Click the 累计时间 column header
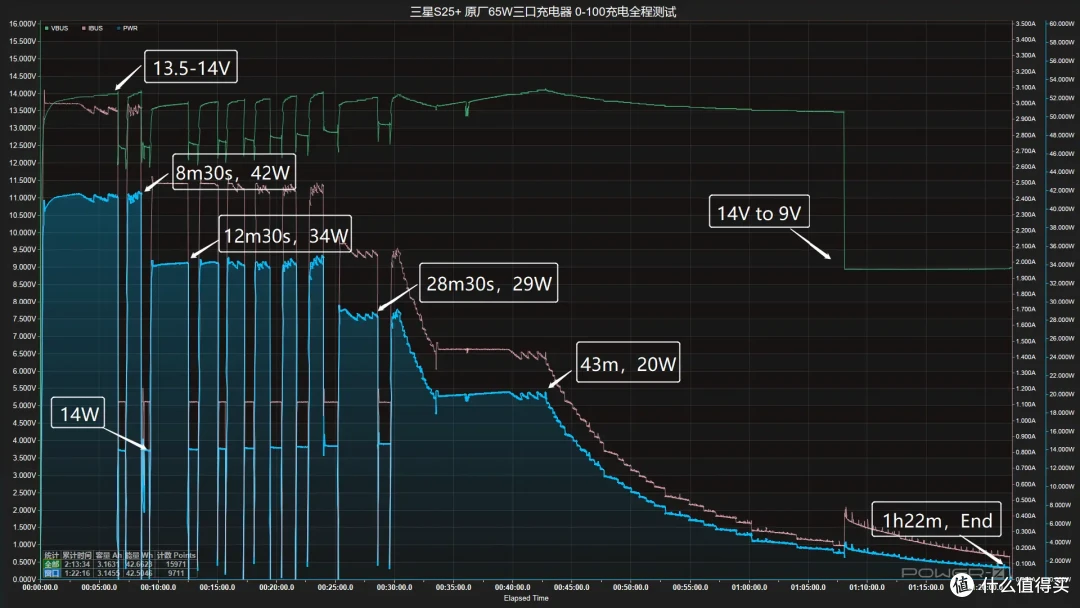The width and height of the screenshot is (1080, 608). coord(76,555)
